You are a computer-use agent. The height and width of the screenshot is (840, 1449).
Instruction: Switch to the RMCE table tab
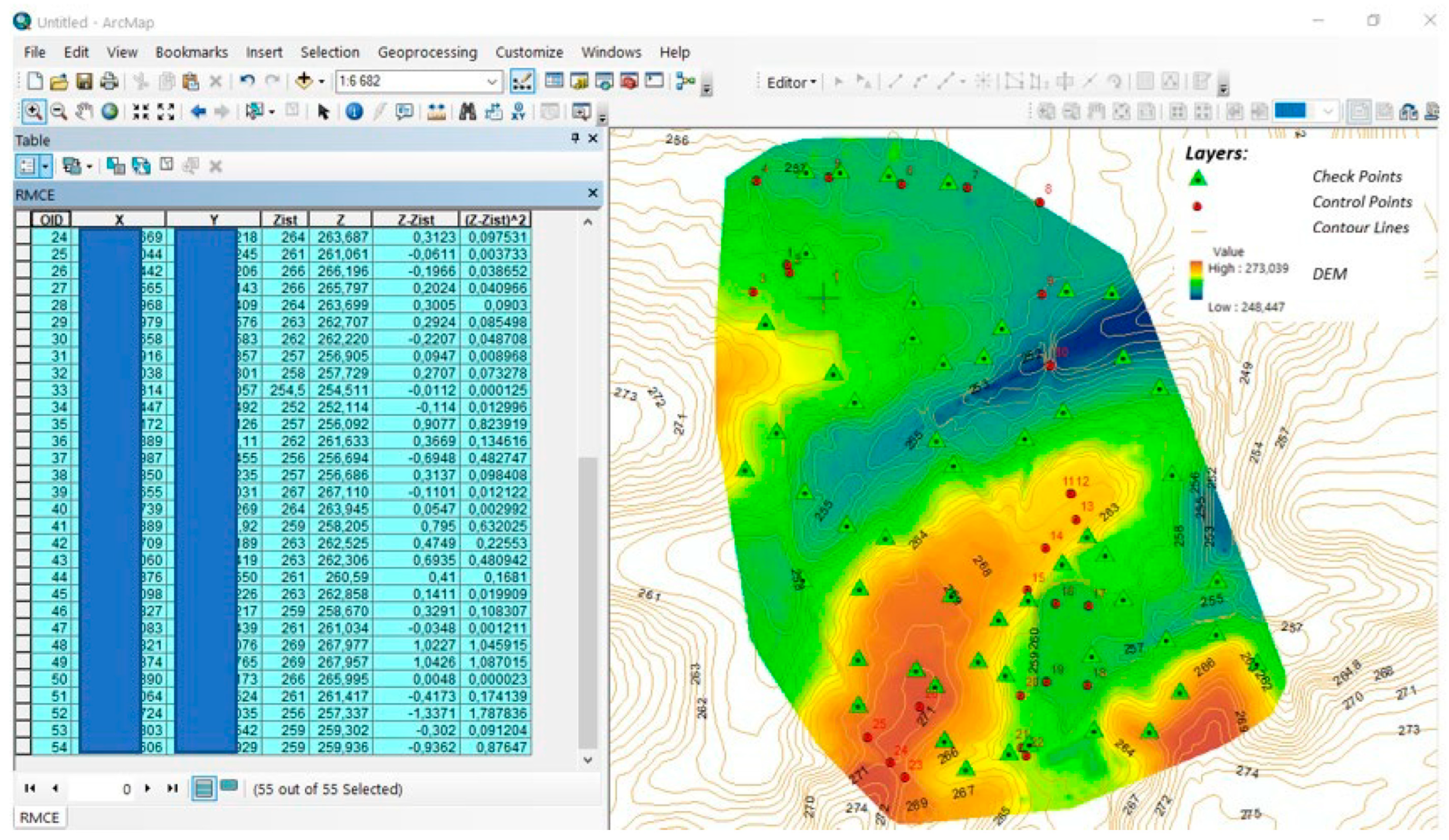[39, 817]
